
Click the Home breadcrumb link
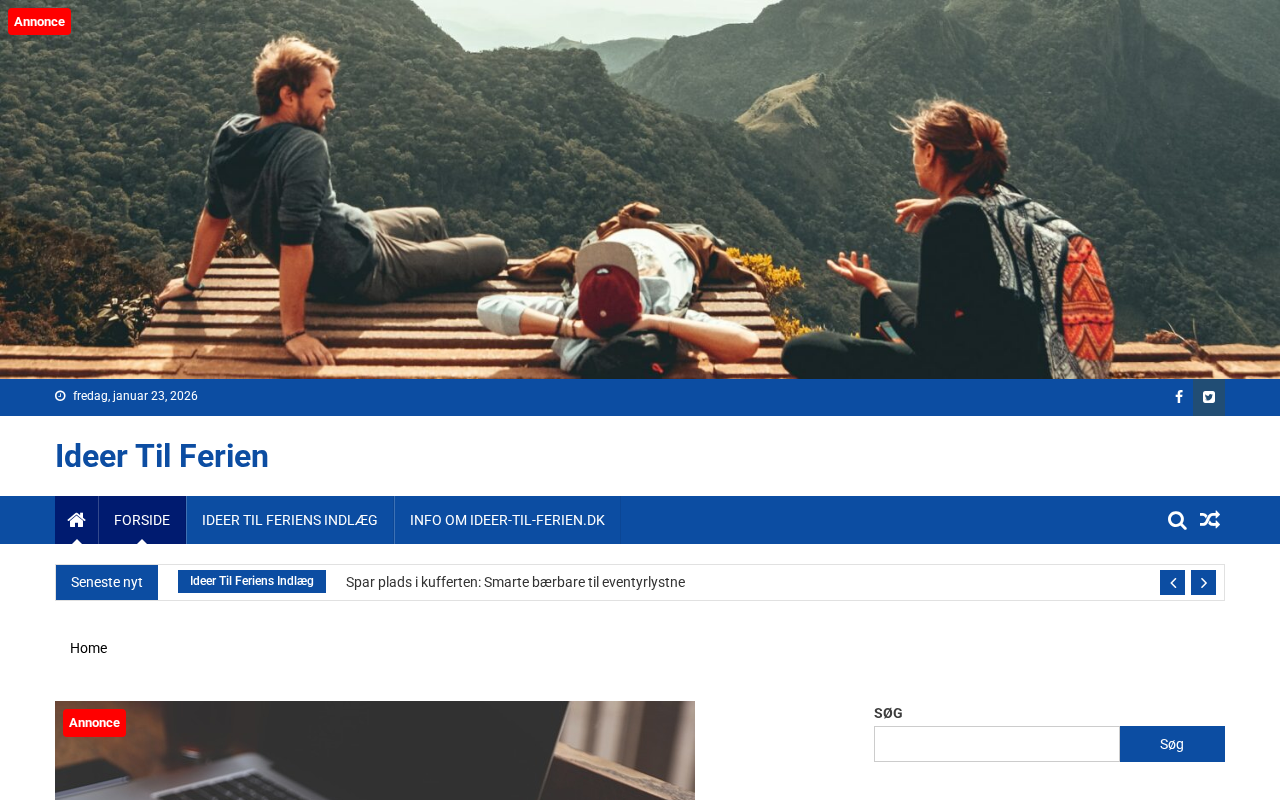(x=88, y=648)
